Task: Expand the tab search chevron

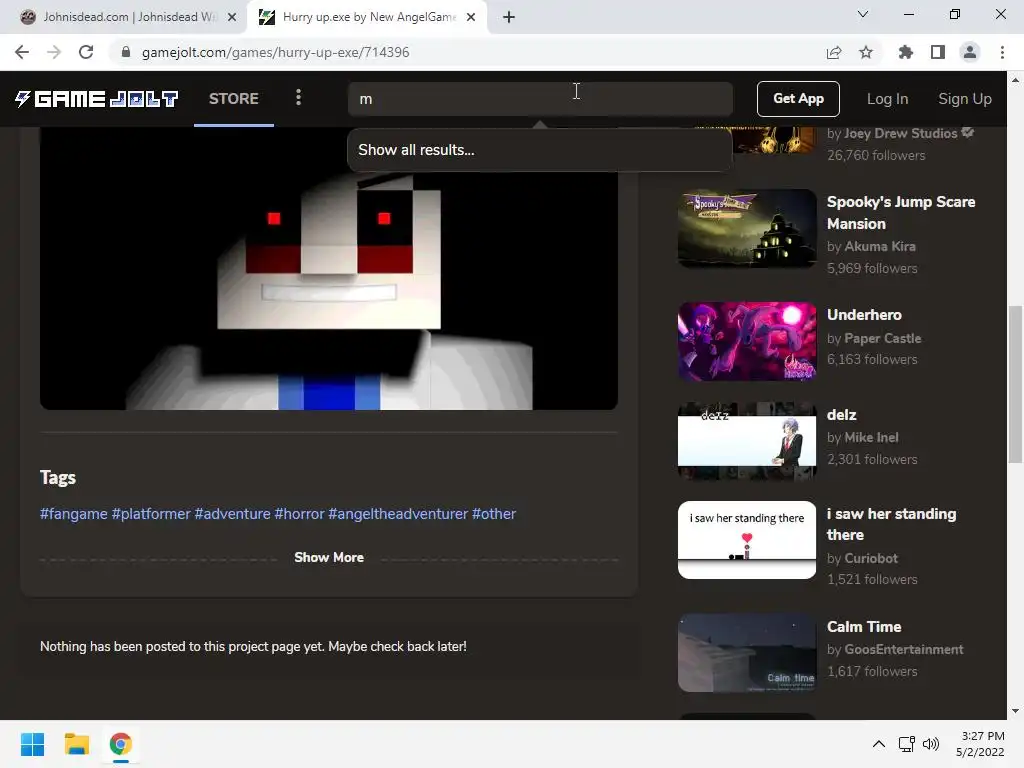Action: coord(863,14)
